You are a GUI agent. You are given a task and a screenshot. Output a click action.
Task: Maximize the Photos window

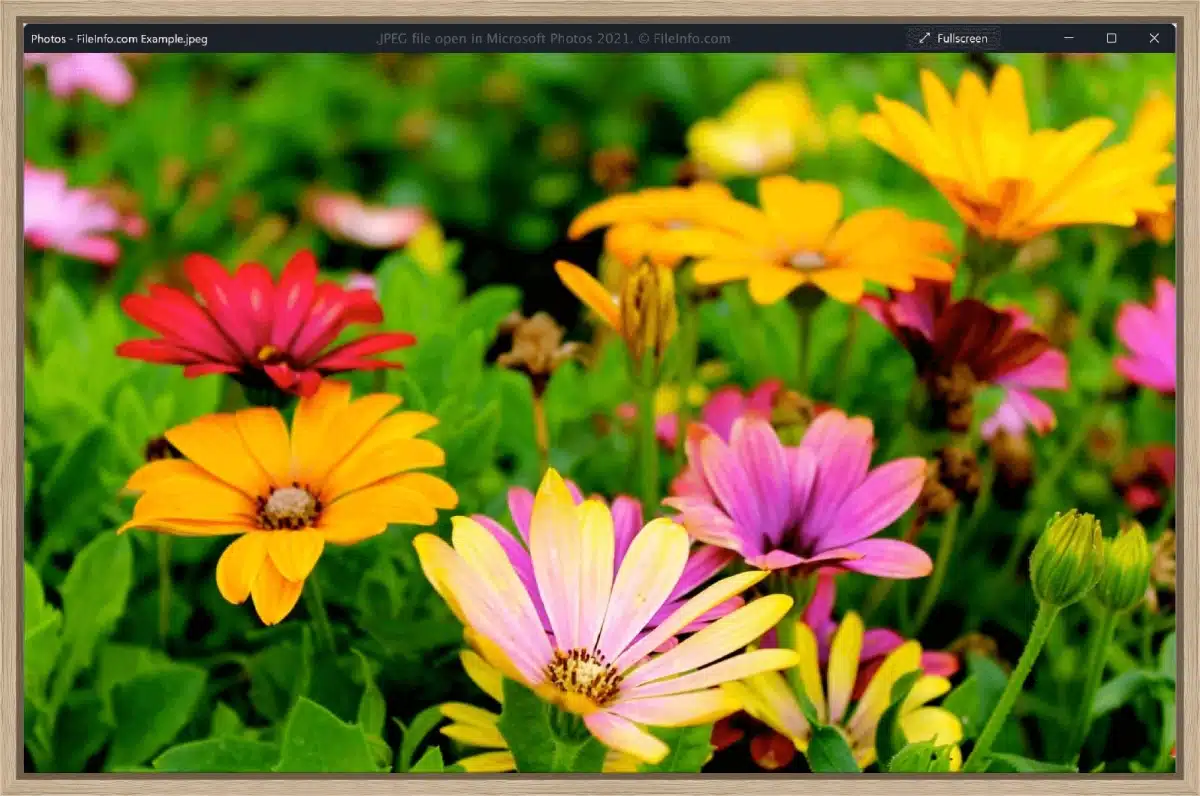[1111, 39]
